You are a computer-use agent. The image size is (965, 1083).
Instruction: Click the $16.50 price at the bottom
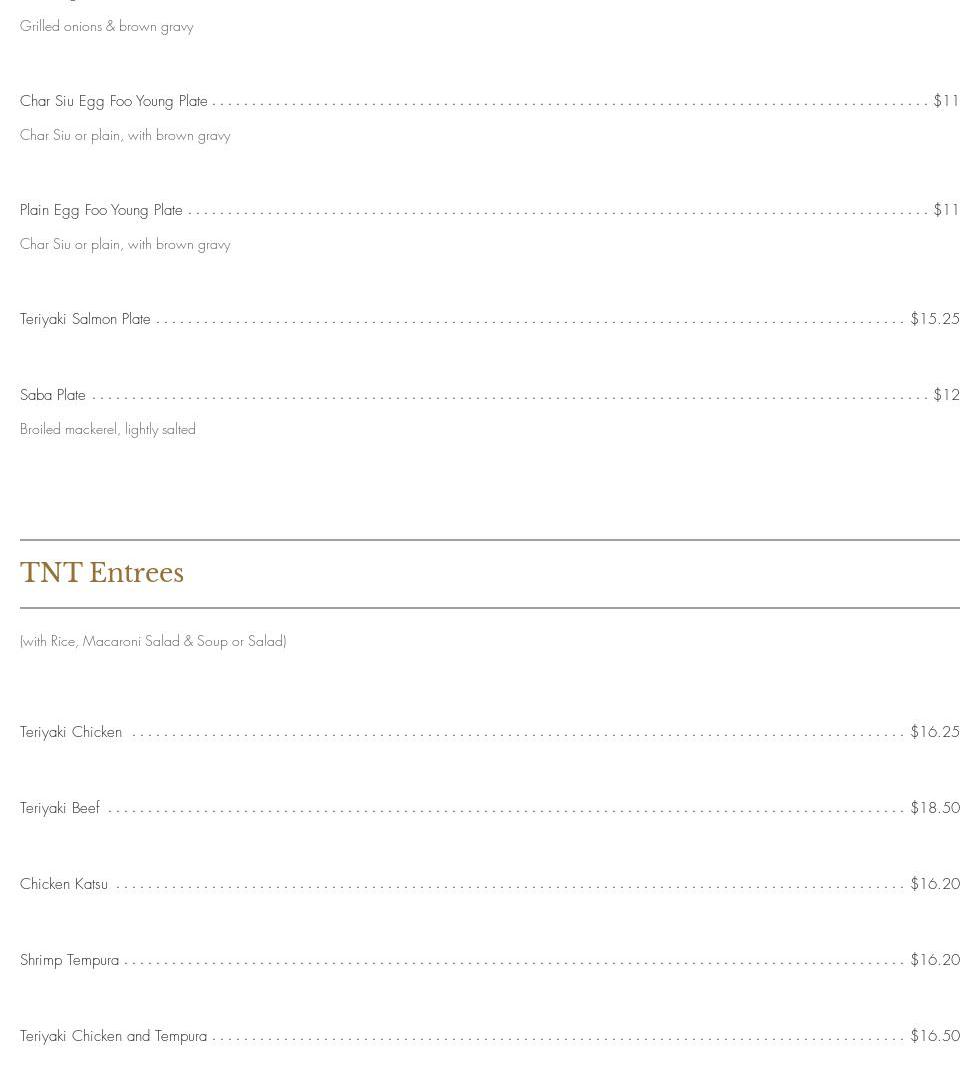point(935,1036)
